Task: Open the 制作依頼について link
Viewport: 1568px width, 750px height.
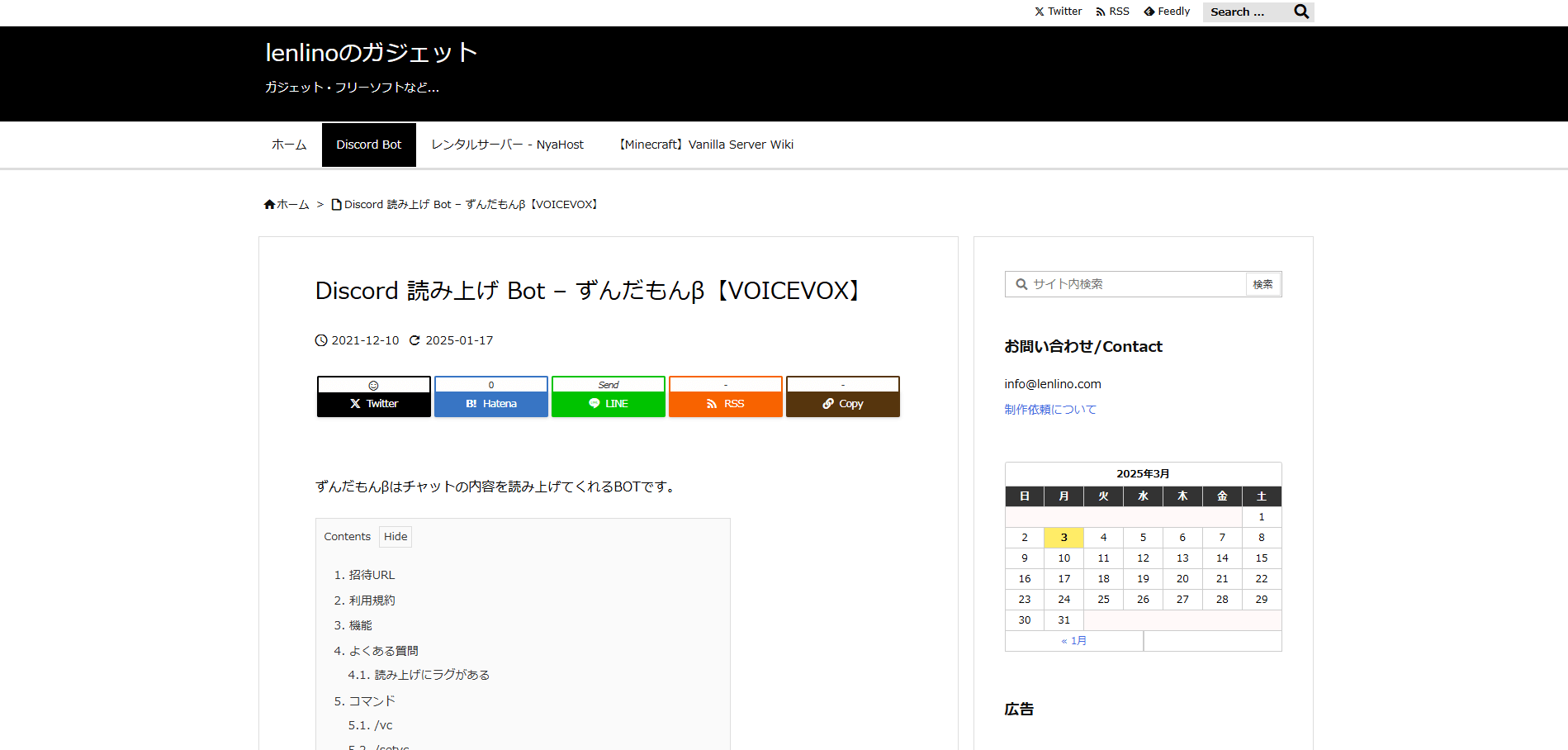Action: 1050,410
